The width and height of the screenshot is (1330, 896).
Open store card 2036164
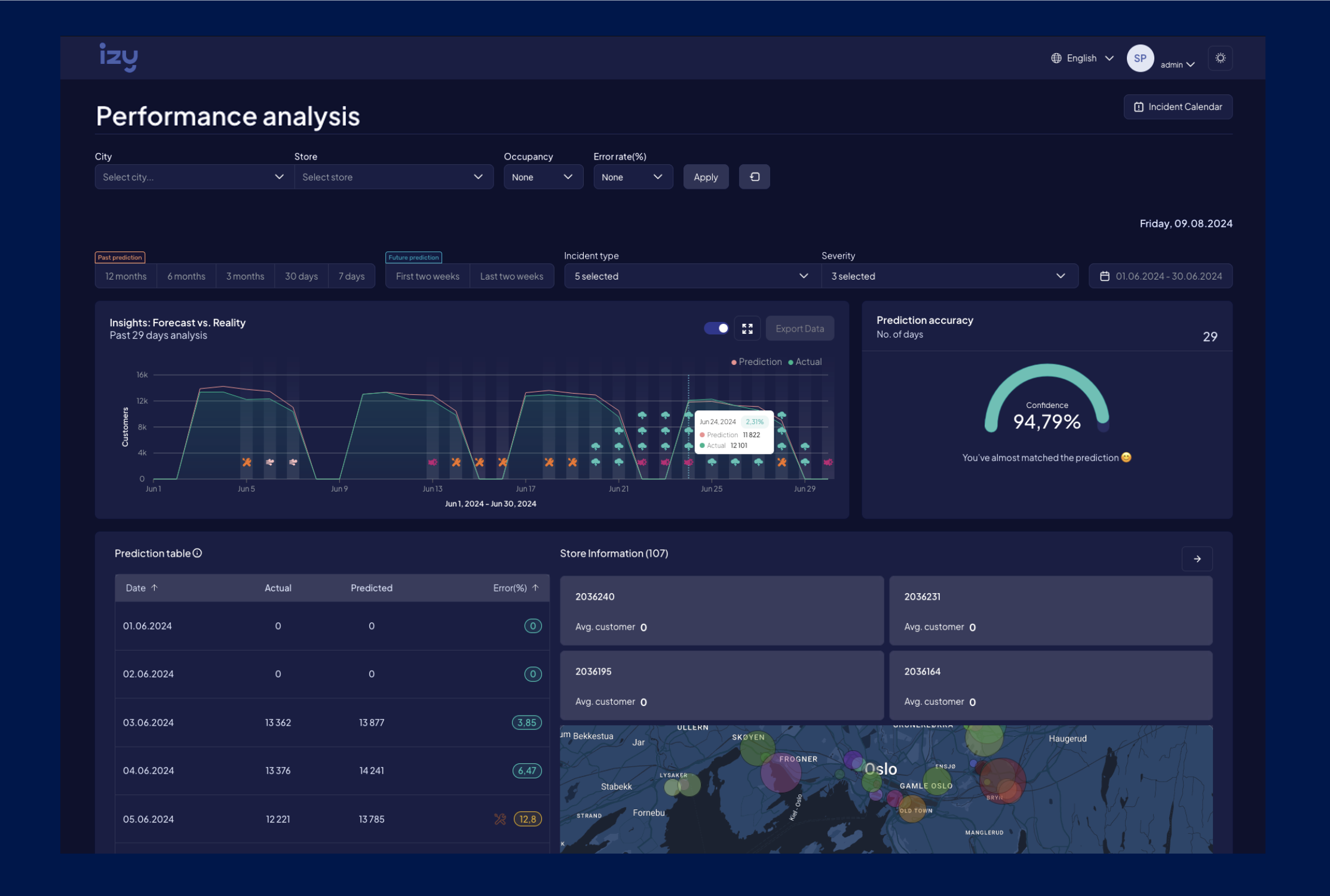point(1050,685)
